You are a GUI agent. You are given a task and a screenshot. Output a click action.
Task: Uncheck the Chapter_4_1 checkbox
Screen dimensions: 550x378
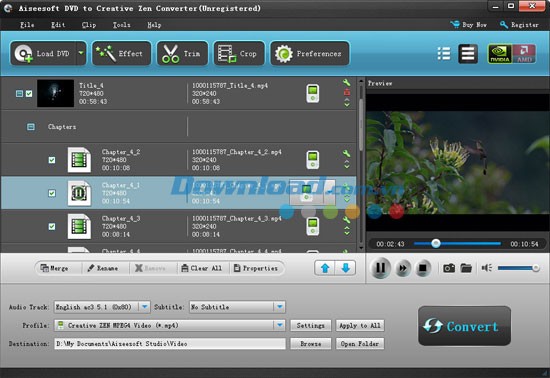(x=52, y=193)
